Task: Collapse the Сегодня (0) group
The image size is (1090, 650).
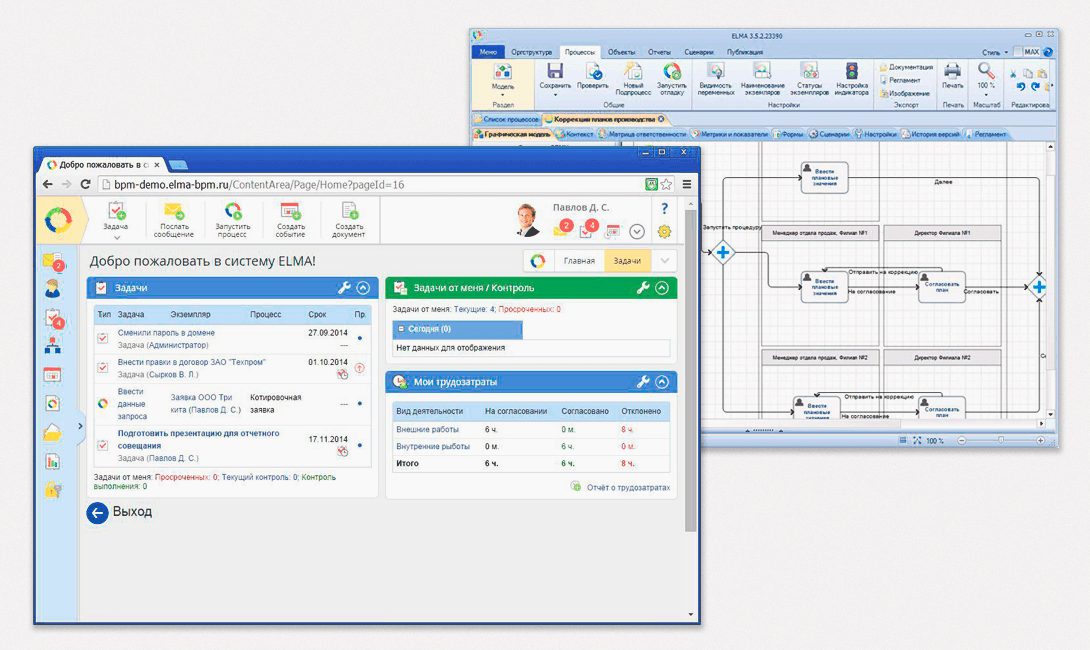Action: 401,329
